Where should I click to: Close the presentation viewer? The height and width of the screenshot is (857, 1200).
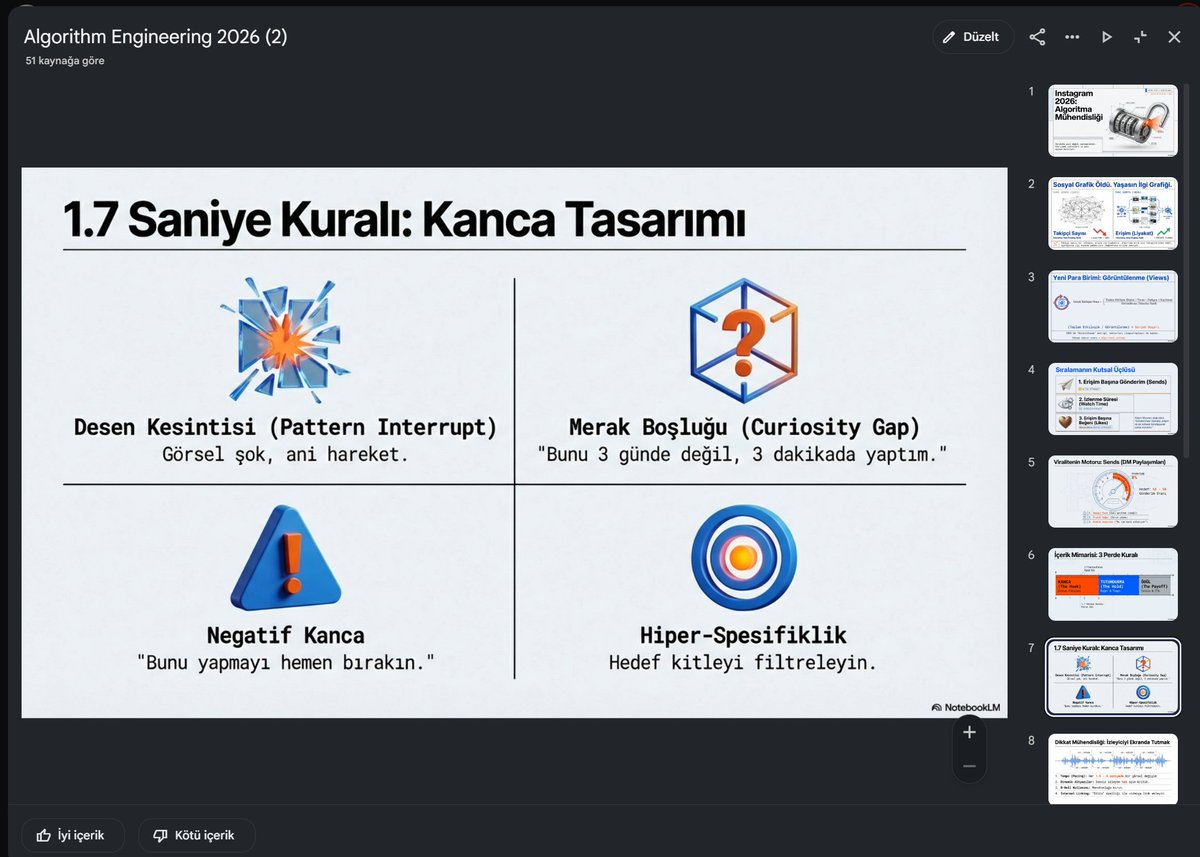1174,37
